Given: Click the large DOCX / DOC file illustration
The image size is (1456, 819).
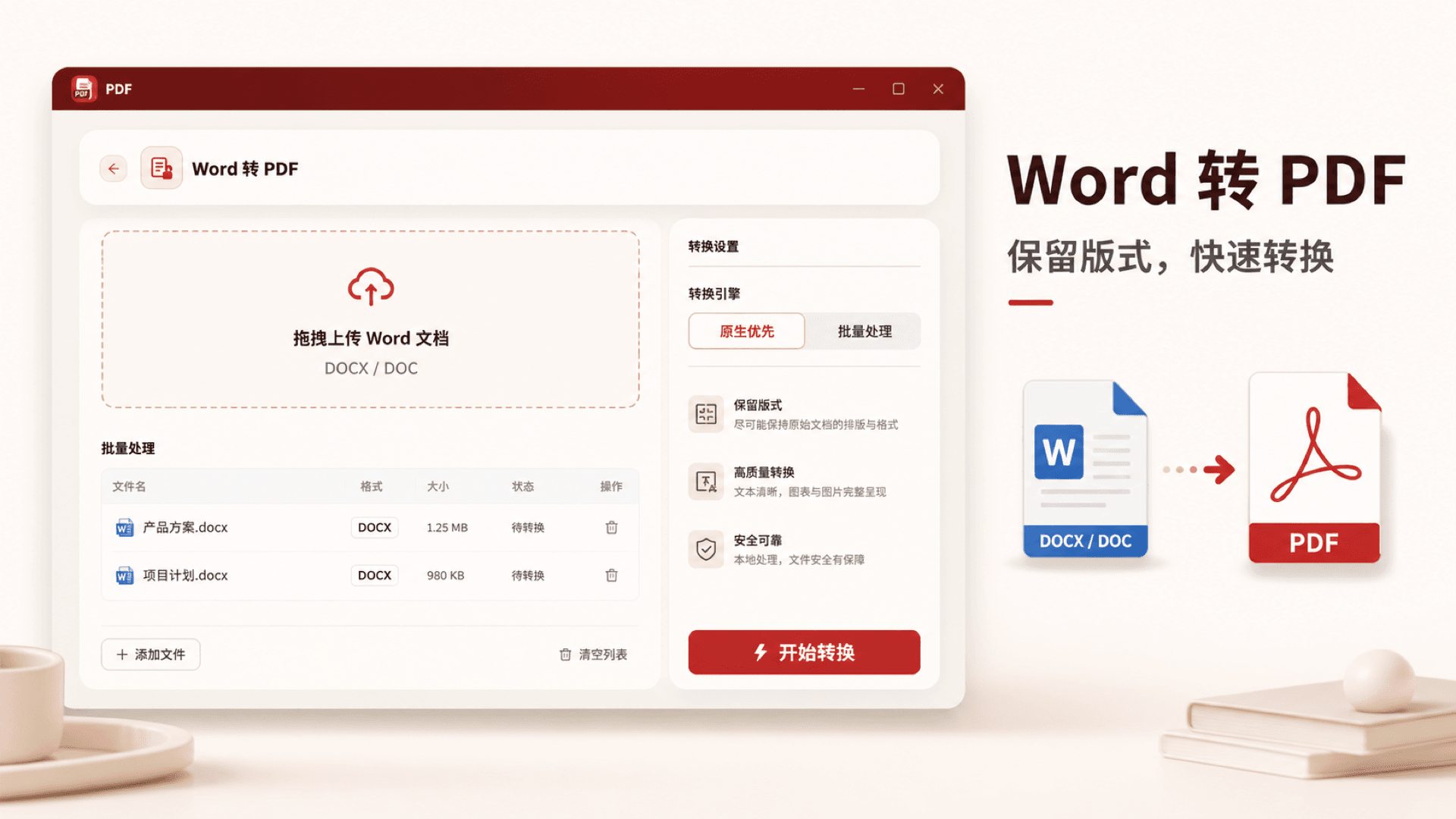Looking at the screenshot, I should click(1085, 469).
